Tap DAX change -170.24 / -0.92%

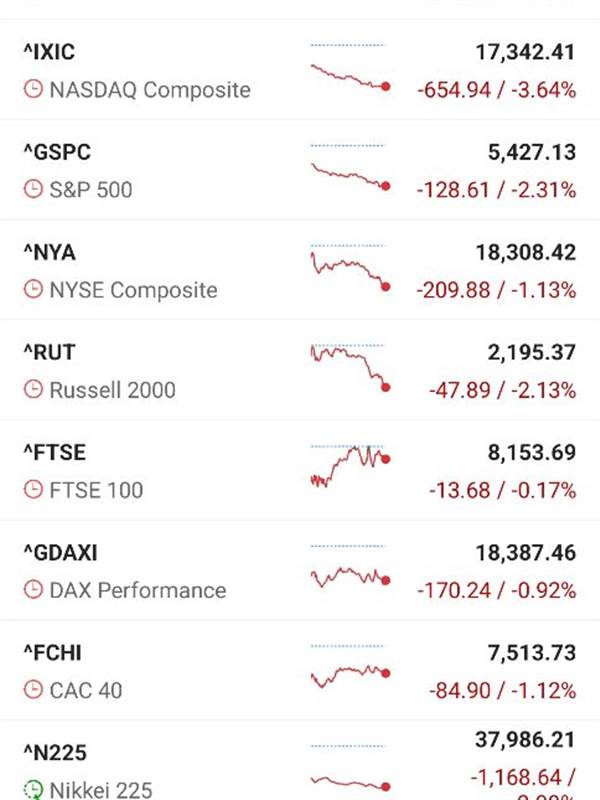[496, 590]
